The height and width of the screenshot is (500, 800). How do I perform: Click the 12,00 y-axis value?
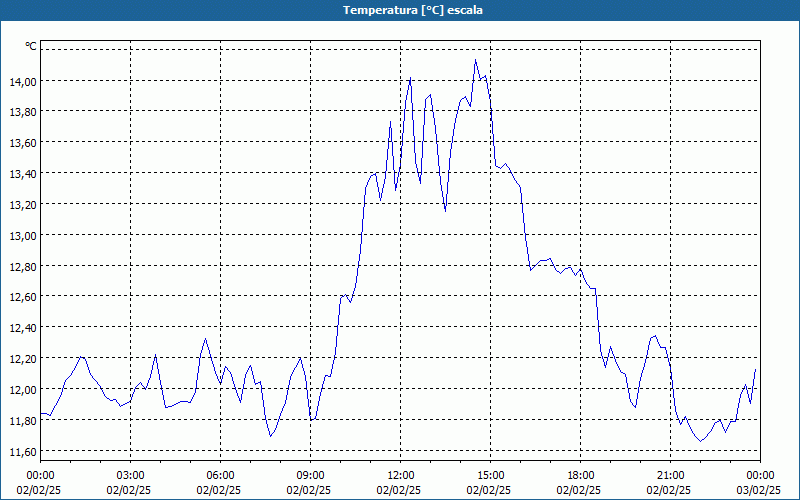23,390
